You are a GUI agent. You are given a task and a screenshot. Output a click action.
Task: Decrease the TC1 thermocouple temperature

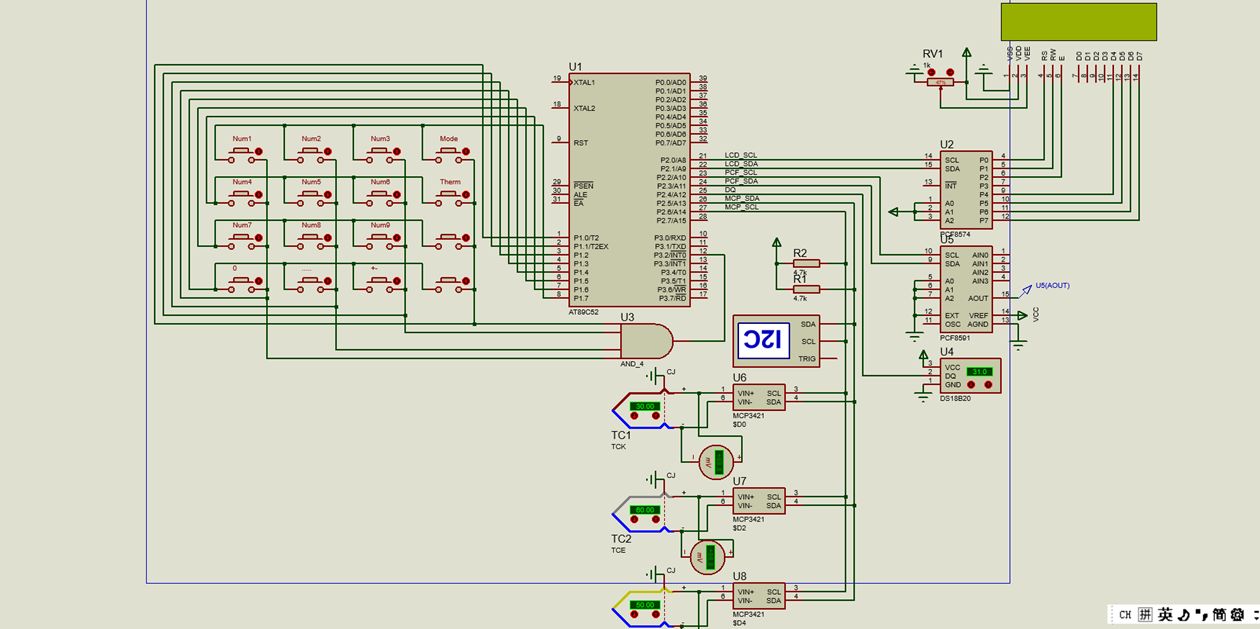click(x=635, y=416)
